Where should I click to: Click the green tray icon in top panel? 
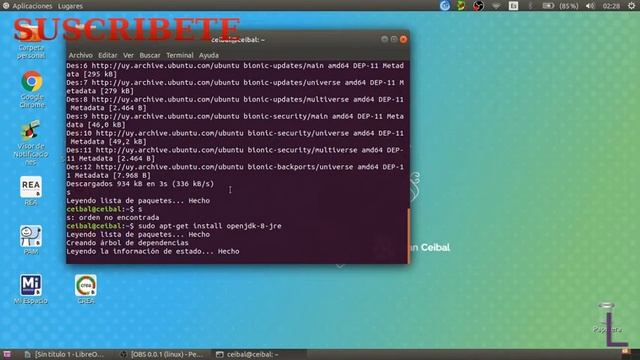(461, 5)
